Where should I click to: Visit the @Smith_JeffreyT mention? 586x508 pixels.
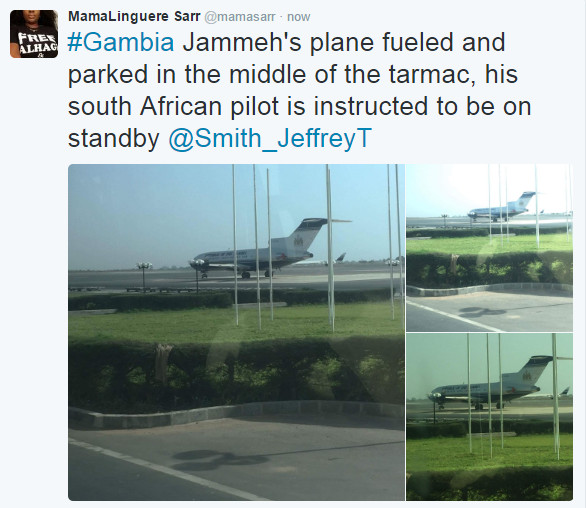pyautogui.click(x=270, y=138)
